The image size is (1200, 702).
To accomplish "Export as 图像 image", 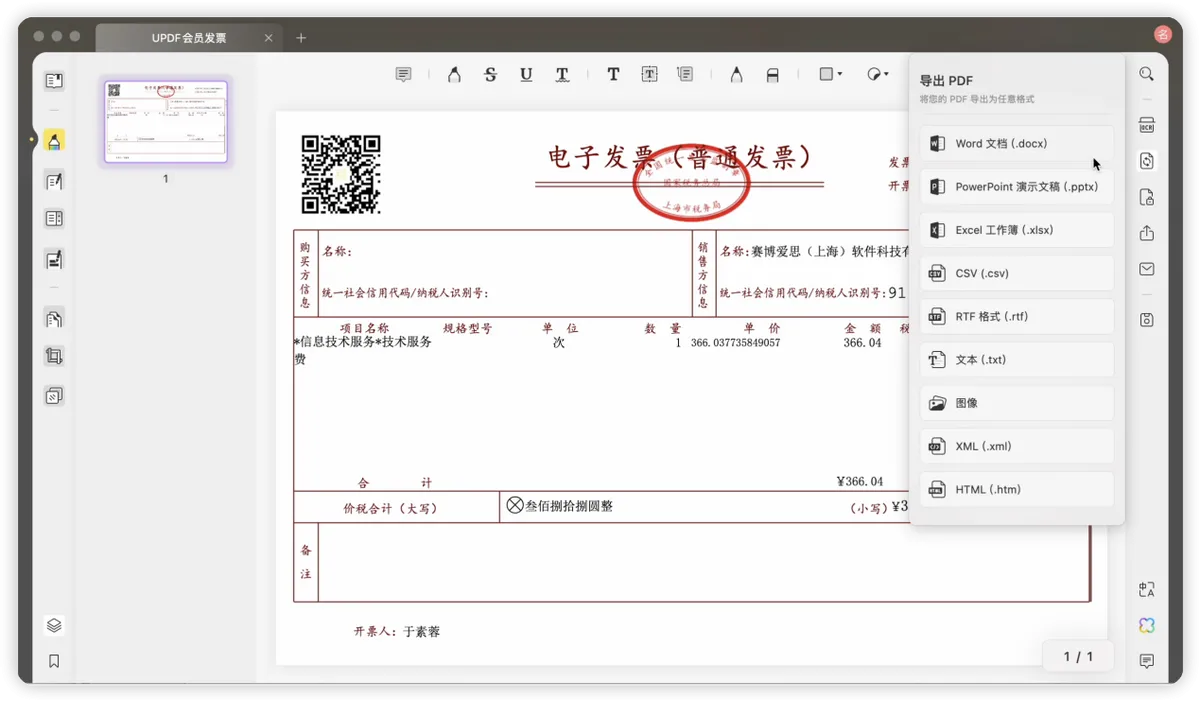I will [x=1017, y=403].
